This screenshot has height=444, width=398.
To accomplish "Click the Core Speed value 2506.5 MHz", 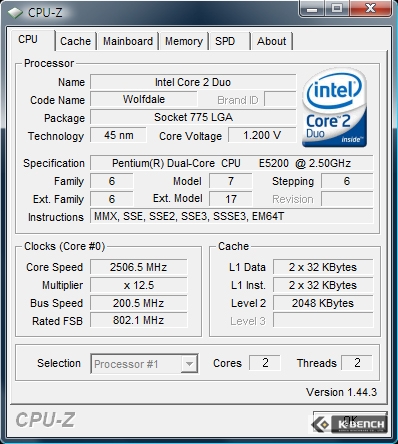I will 139,267.
